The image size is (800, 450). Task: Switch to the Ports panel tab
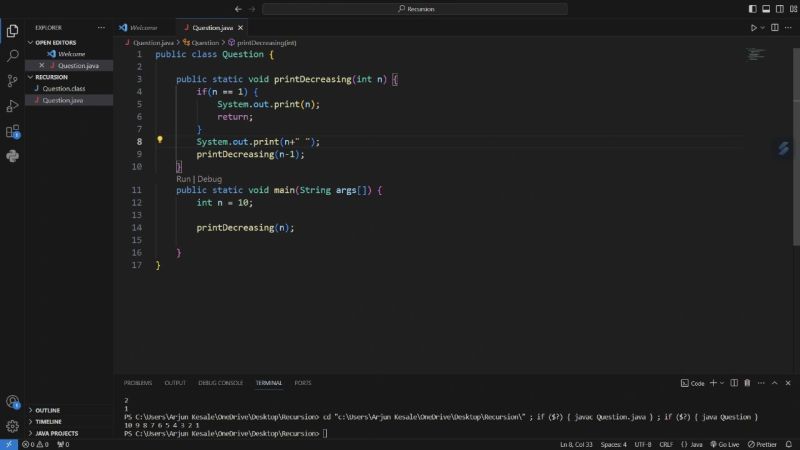[x=303, y=383]
